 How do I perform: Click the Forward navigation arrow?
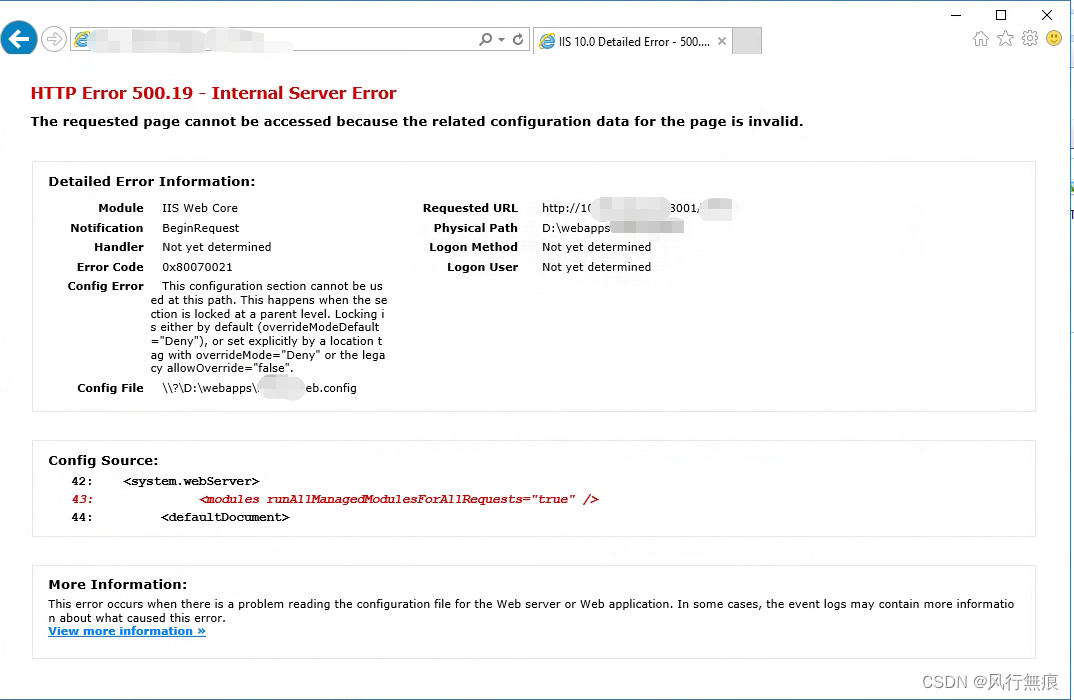(x=53, y=39)
